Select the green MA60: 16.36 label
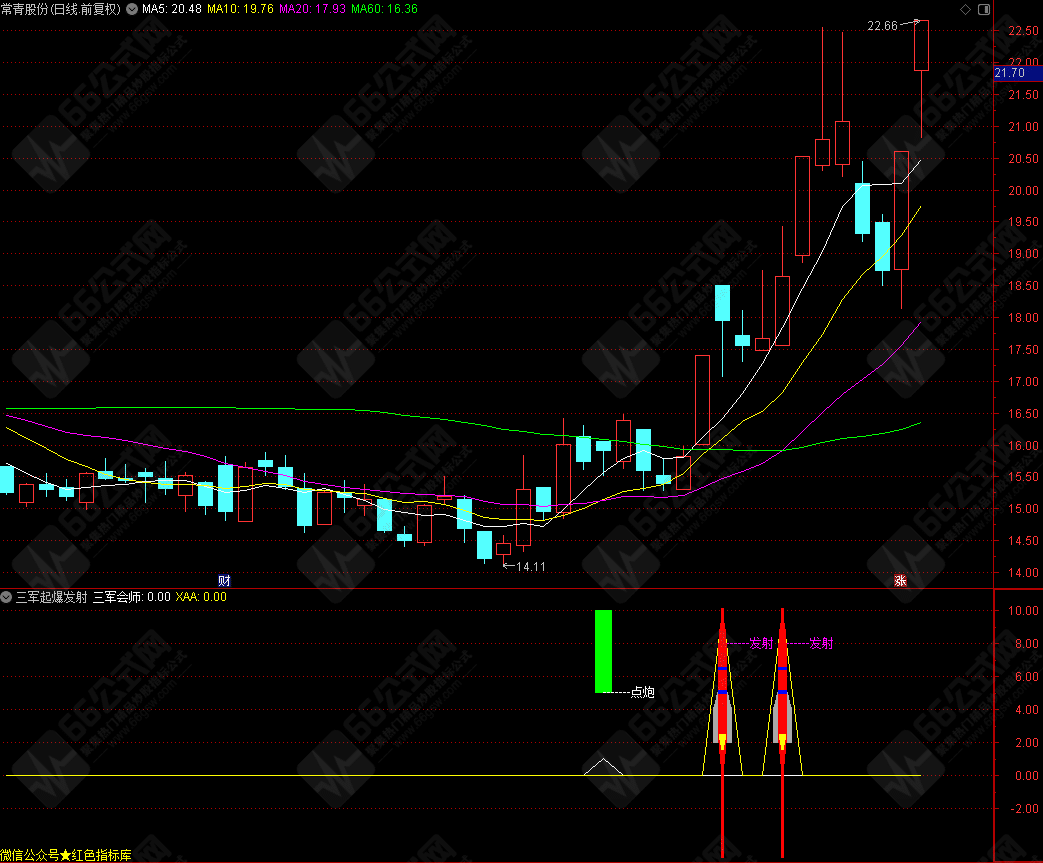The width and height of the screenshot is (1043, 863). point(384,9)
